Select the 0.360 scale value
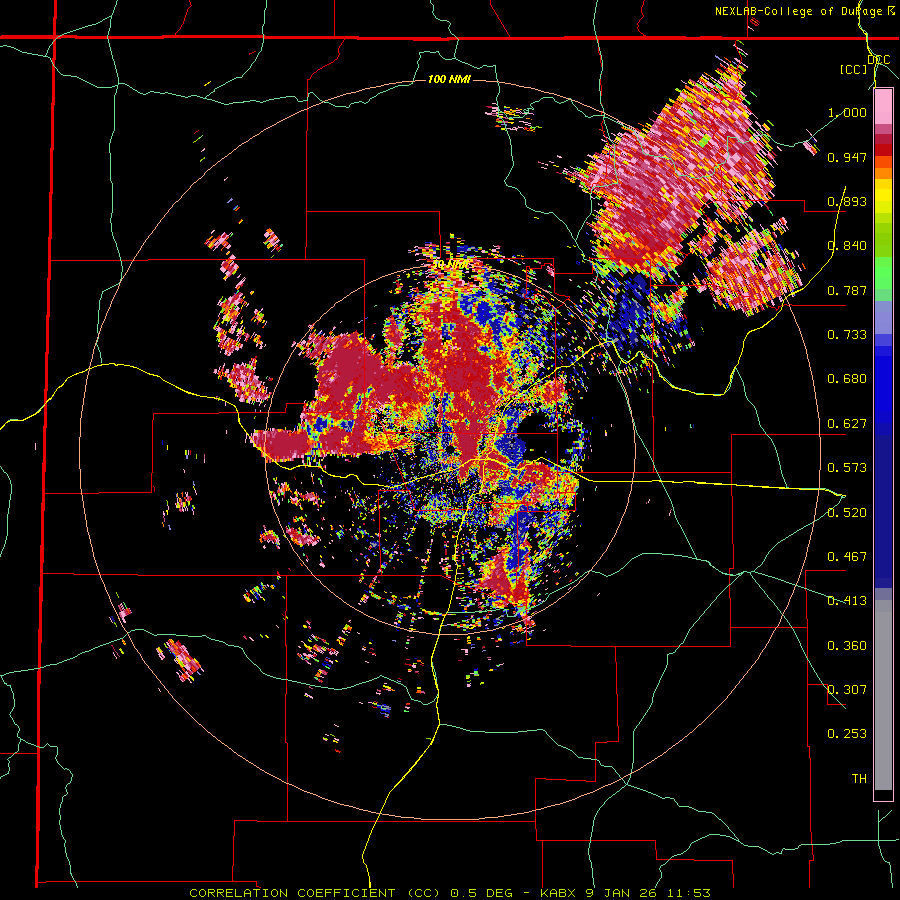 click(847, 646)
